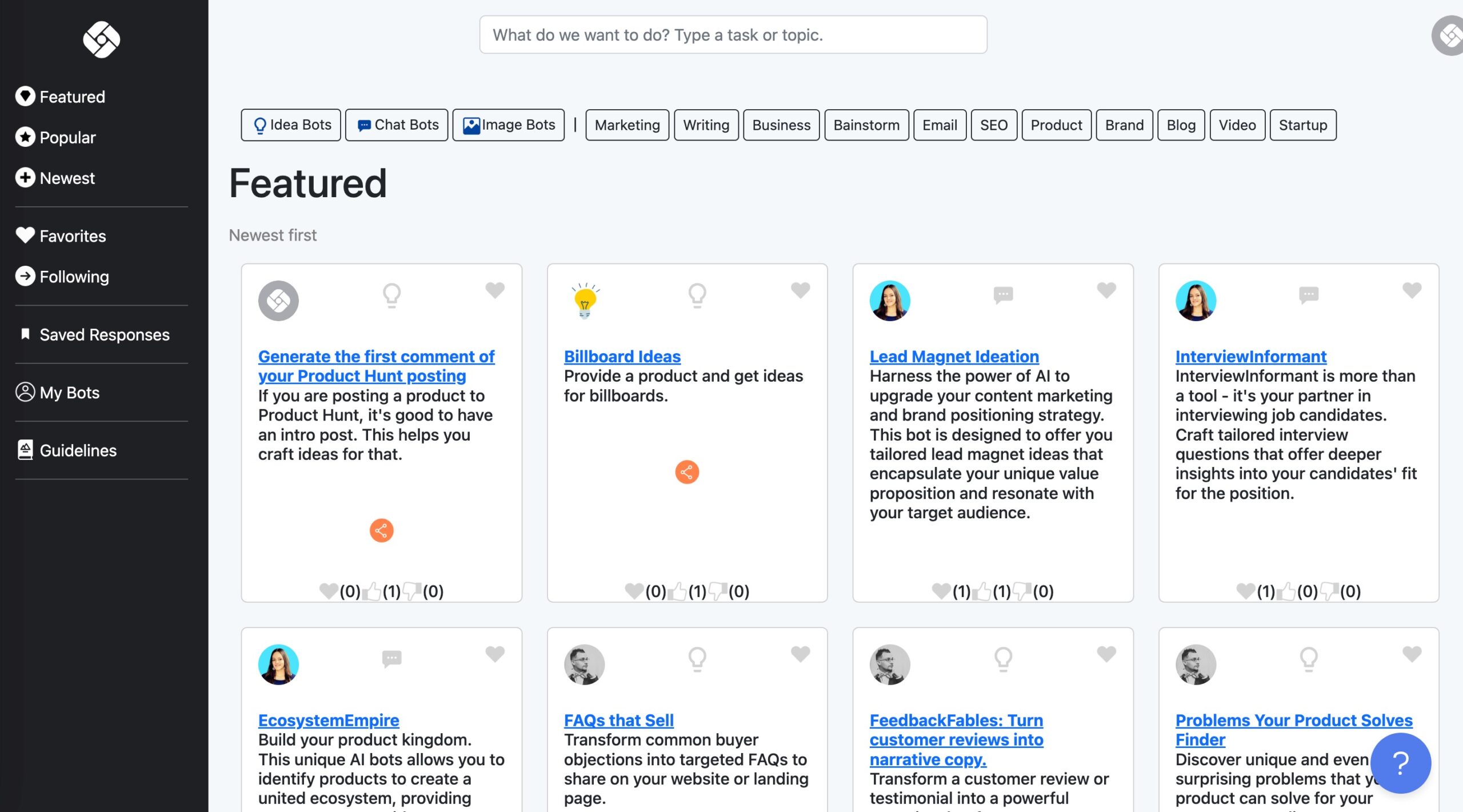View the Guidelines page
This screenshot has width=1463, height=812.
pyautogui.click(x=77, y=450)
